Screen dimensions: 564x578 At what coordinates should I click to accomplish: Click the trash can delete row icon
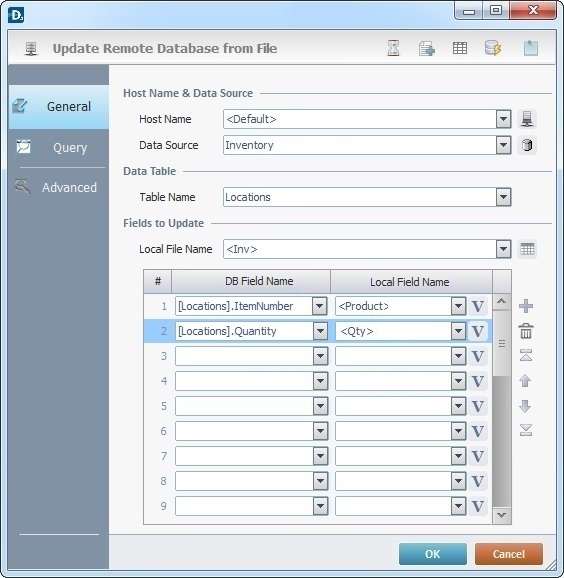(x=526, y=331)
